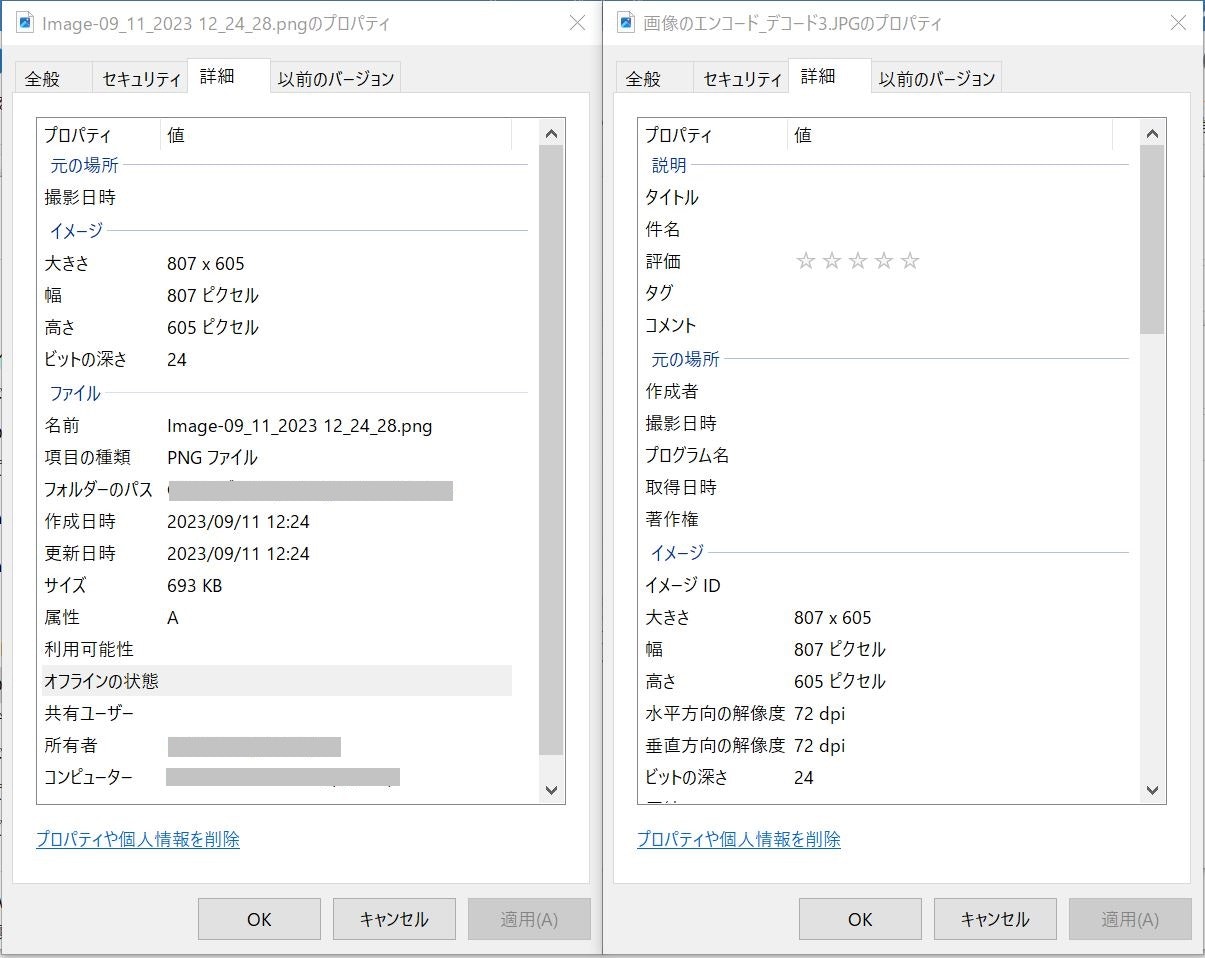1205x958 pixels.
Task: Select the オフラインの状態 row in the PNG window
Action: 275,681
